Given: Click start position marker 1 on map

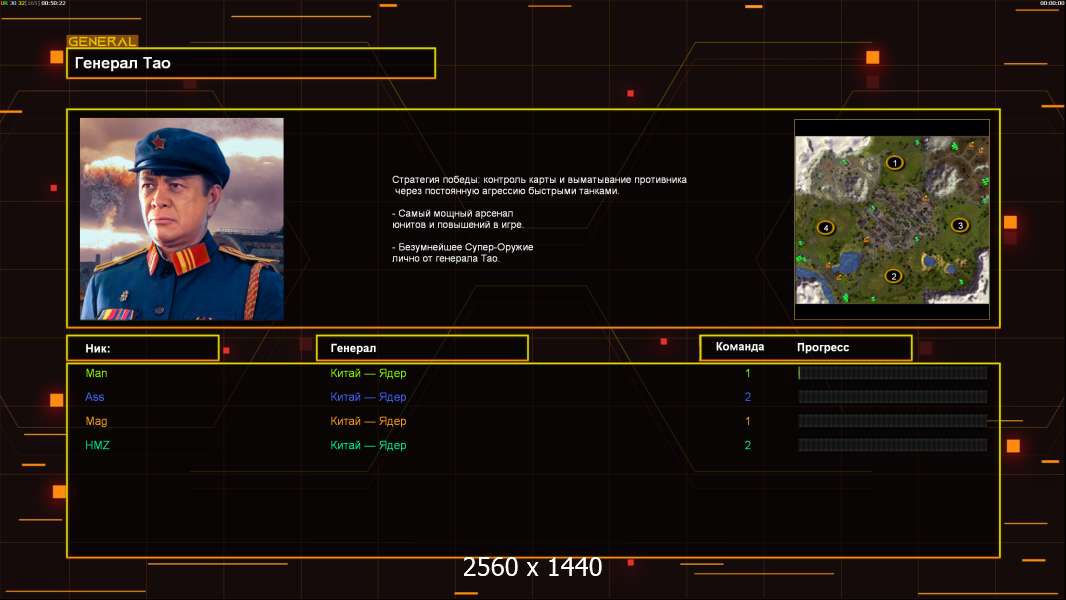Looking at the screenshot, I should coord(895,162).
